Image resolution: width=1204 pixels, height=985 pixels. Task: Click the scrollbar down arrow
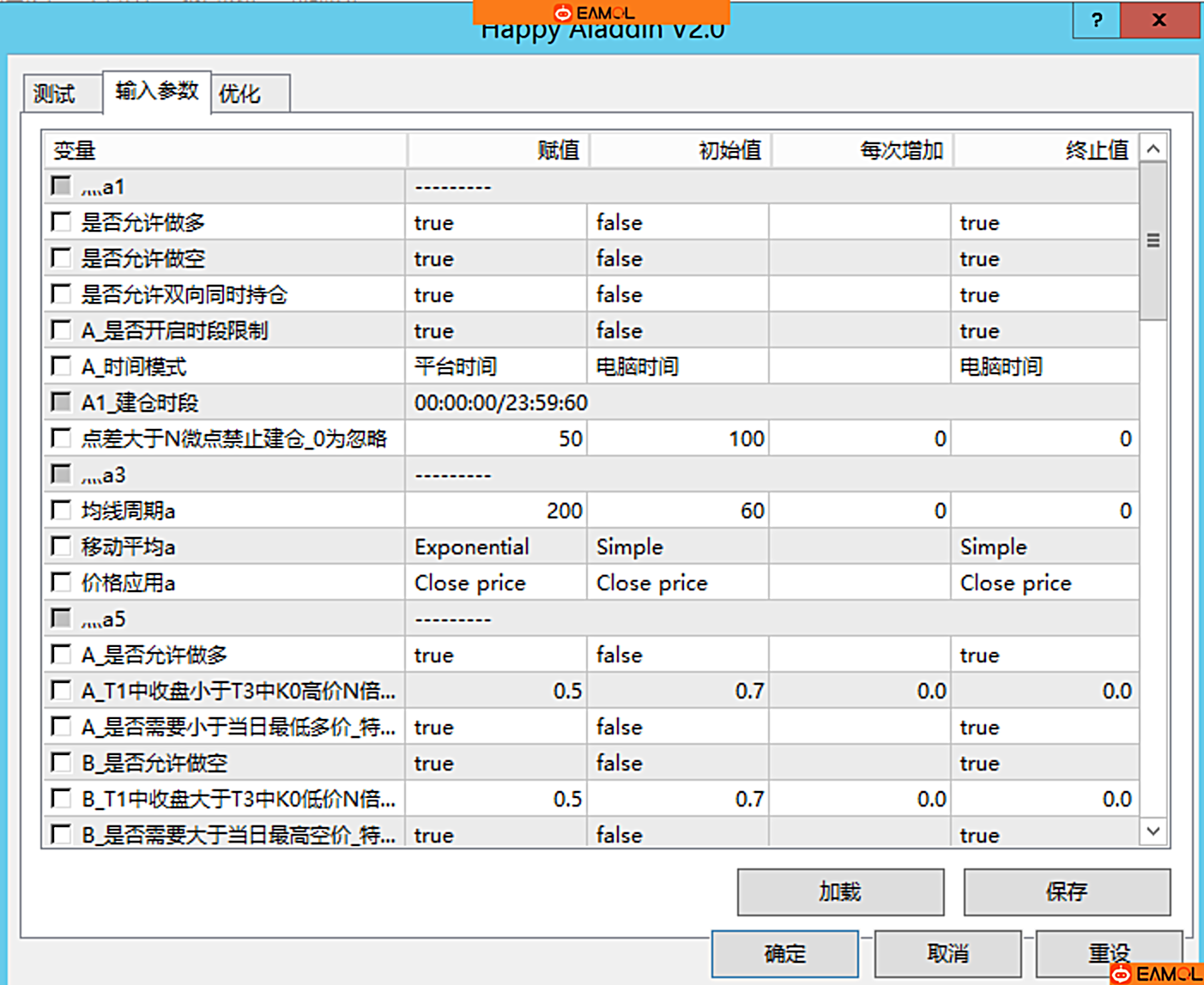coord(1153,831)
